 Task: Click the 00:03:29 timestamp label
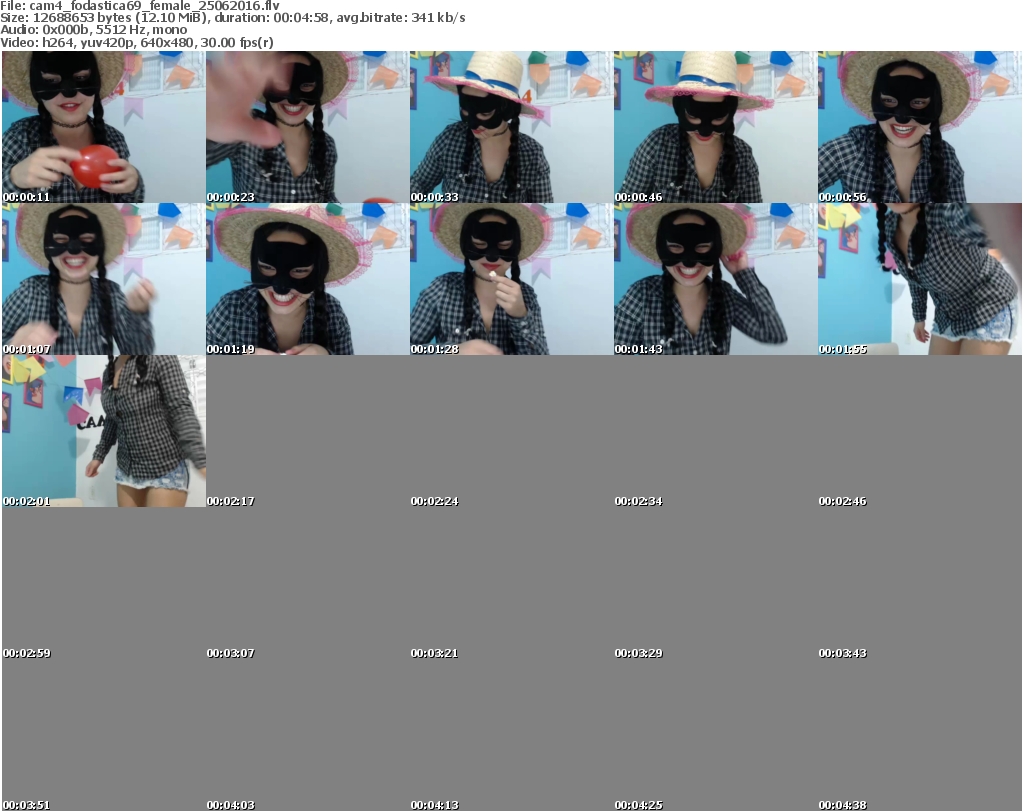[x=638, y=653]
